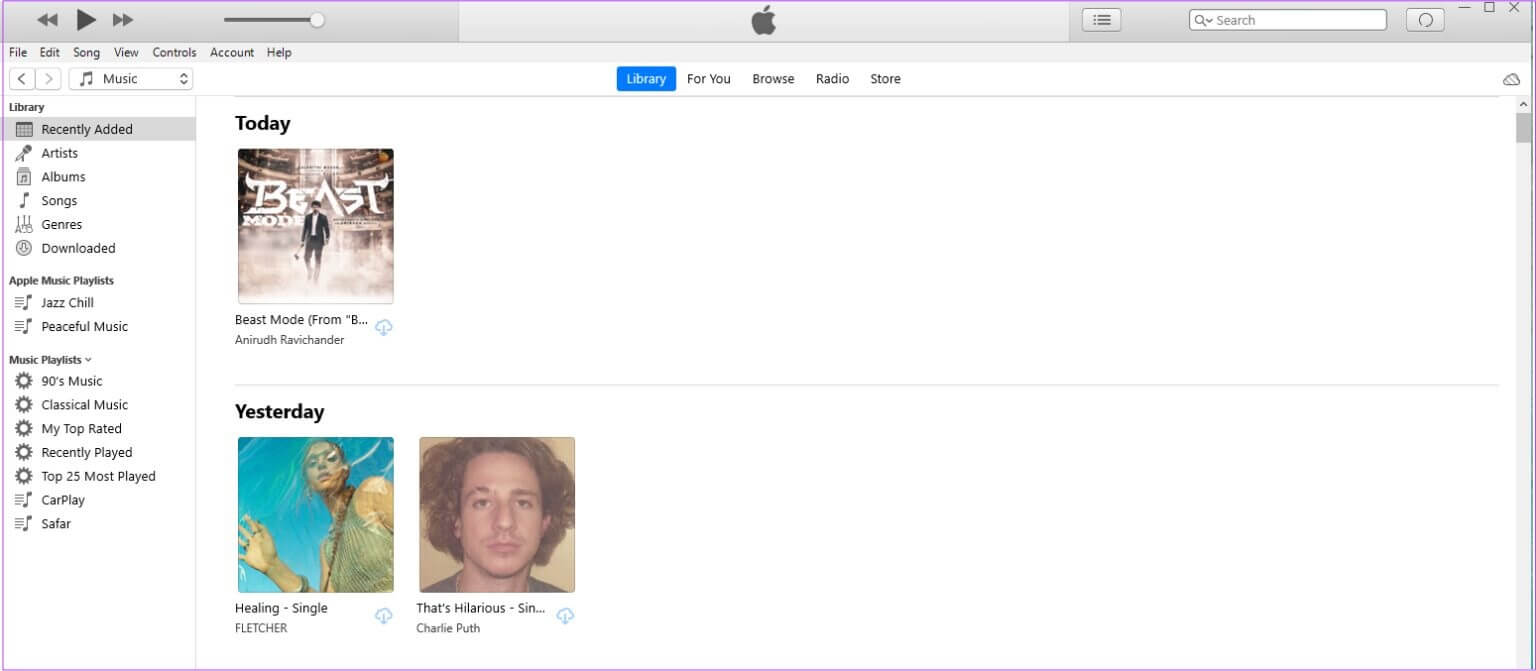Screen dimensions: 1536x671
Task: Open the Music media type dropdown
Action: pyautogui.click(x=131, y=79)
